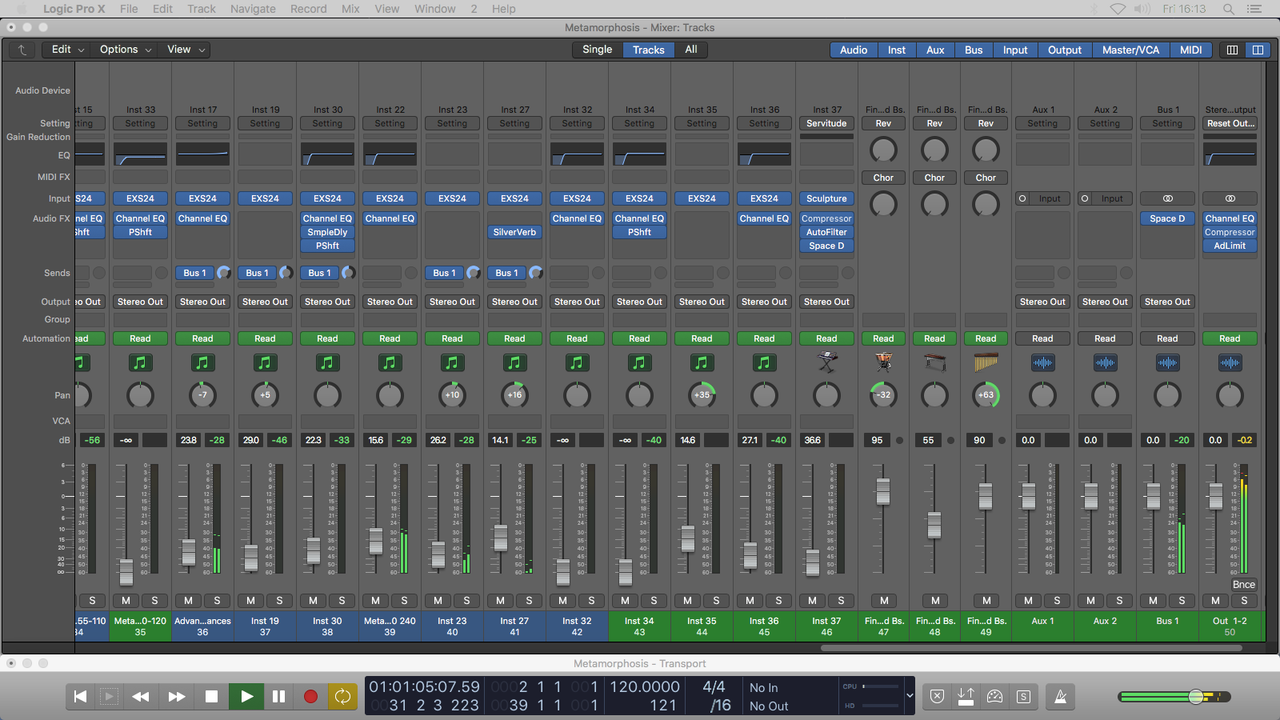Open Reset Out... setting on Out 1-2
This screenshot has width=1280, height=720.
pos(1230,123)
